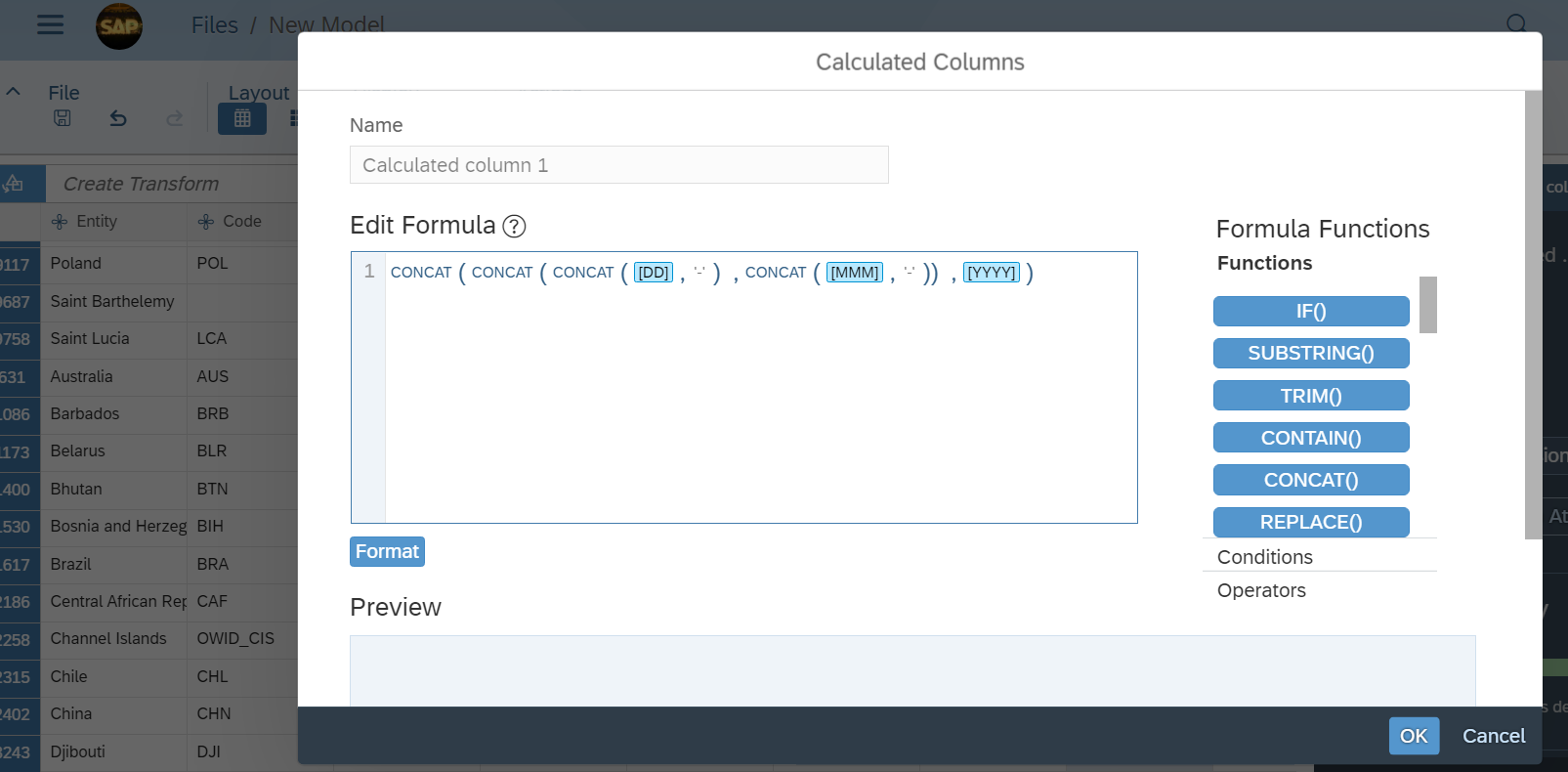Click the line number 1 gutter
This screenshot has height=772, width=1568.
click(x=369, y=272)
